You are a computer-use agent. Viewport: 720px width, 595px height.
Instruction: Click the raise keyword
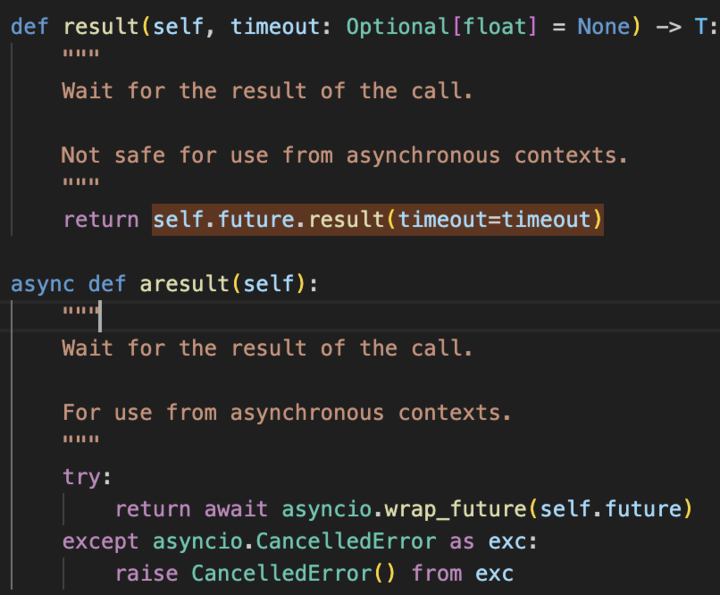pos(147,574)
